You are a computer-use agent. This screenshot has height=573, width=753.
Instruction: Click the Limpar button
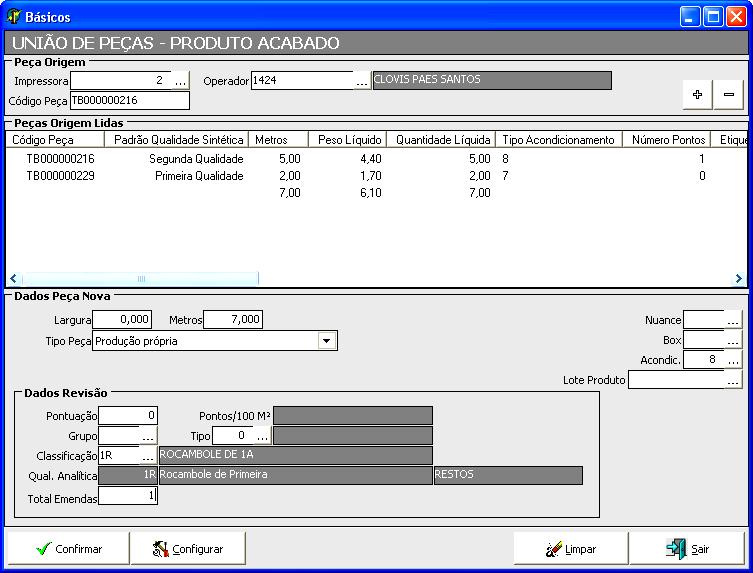point(571,549)
